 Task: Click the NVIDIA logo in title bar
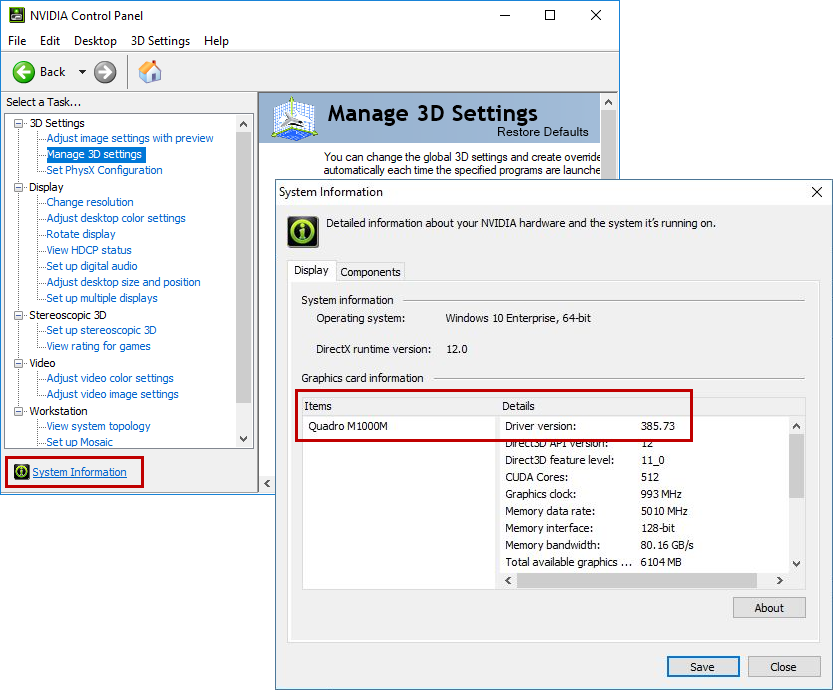pyautogui.click(x=15, y=16)
